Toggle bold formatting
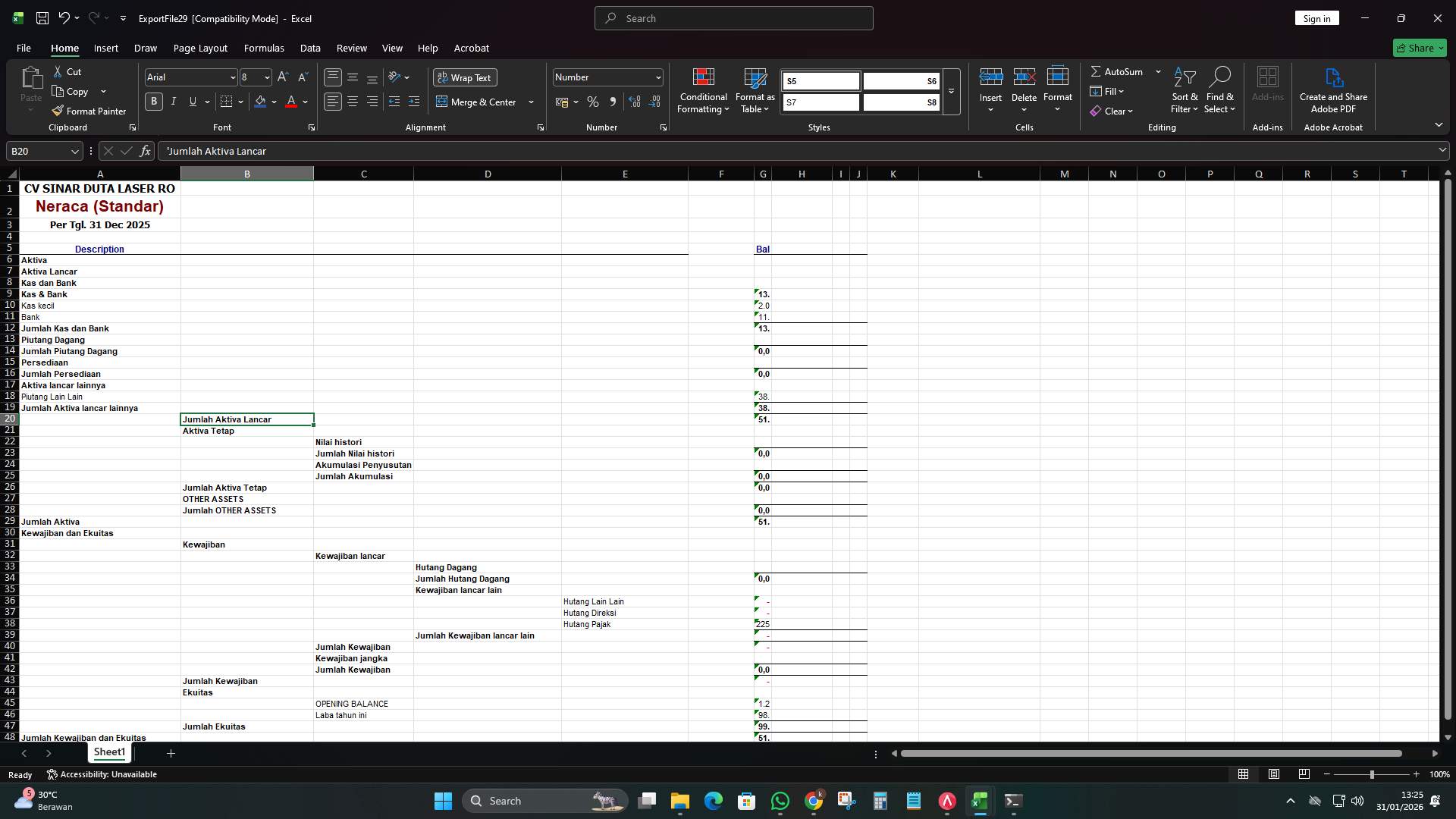Viewport: 1456px width, 819px height. 153,101
